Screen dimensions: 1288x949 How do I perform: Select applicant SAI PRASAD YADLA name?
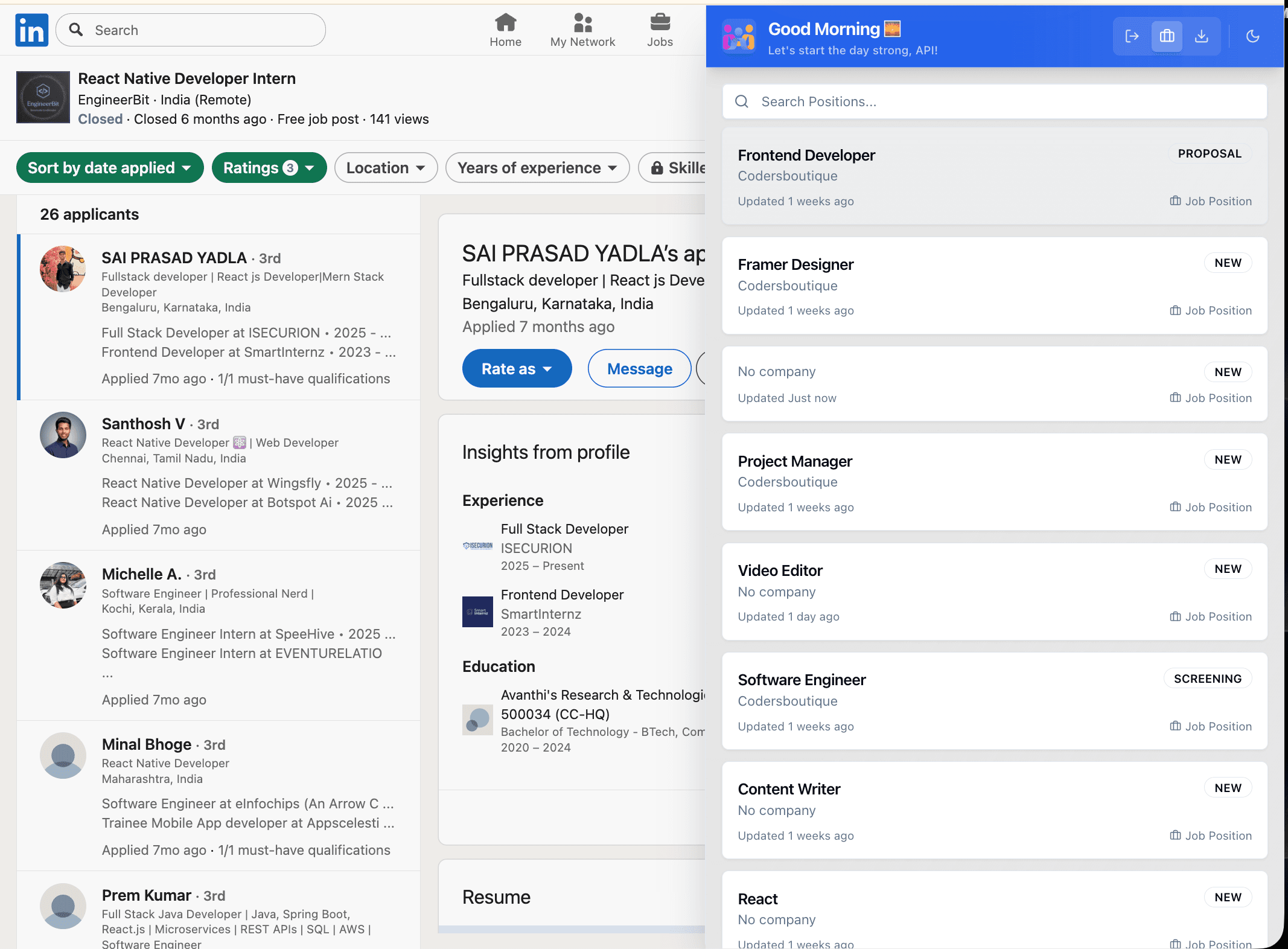pos(174,258)
